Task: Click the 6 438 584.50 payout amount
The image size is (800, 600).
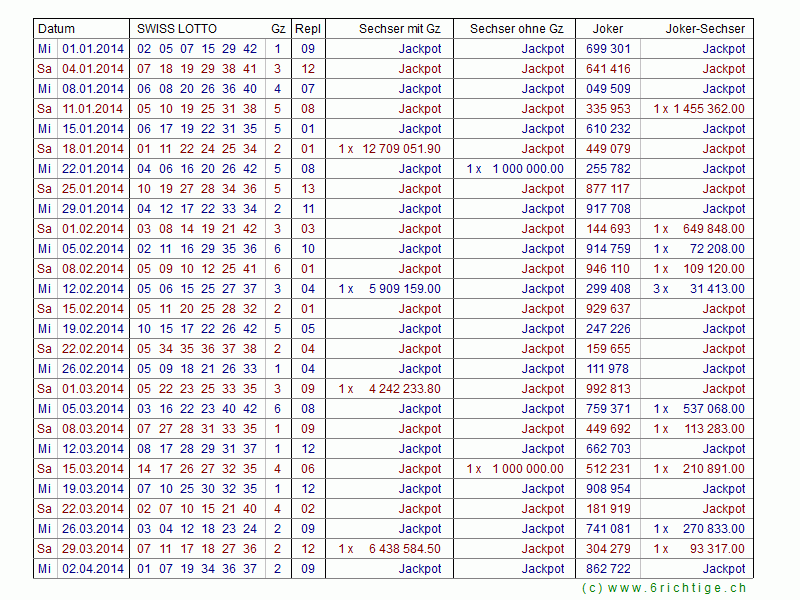Action: (401, 549)
